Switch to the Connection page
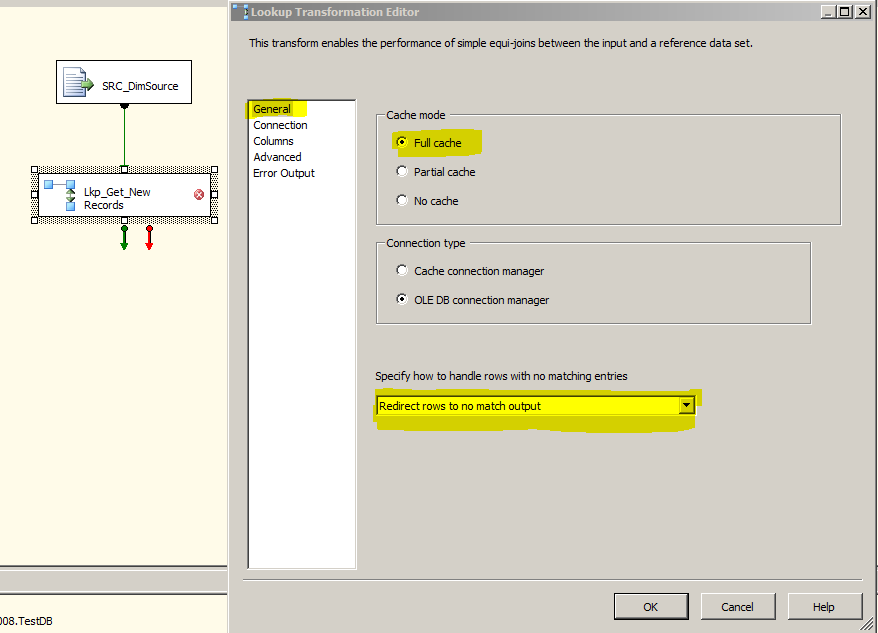878x633 pixels. tap(280, 125)
